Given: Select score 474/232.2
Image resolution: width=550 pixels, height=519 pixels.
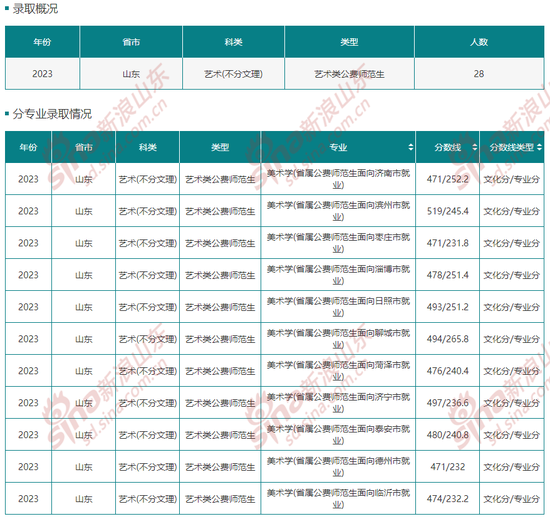Looking at the screenshot, I should tap(448, 499).
